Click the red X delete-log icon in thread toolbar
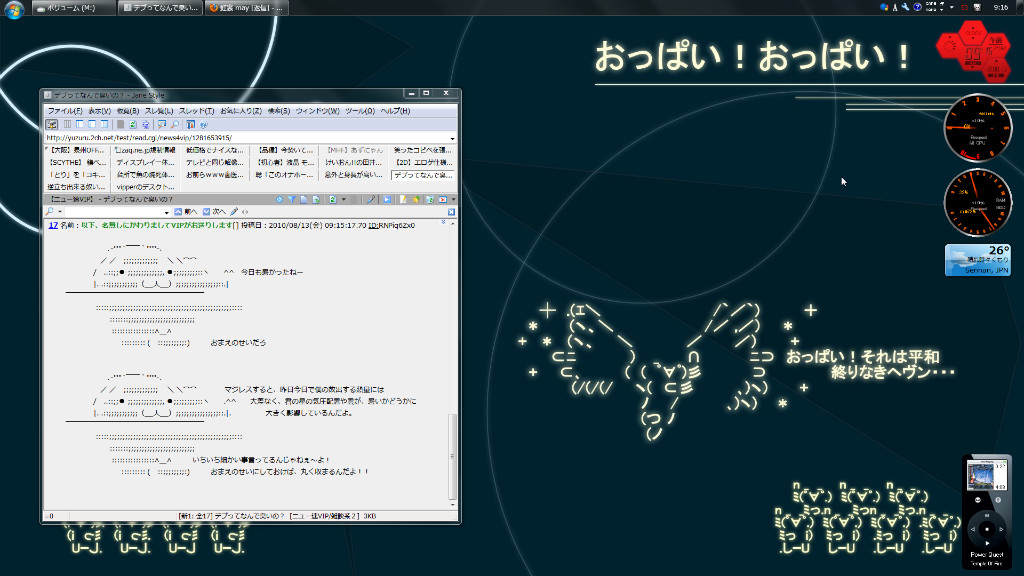The width and height of the screenshot is (1024, 576). coord(443,199)
